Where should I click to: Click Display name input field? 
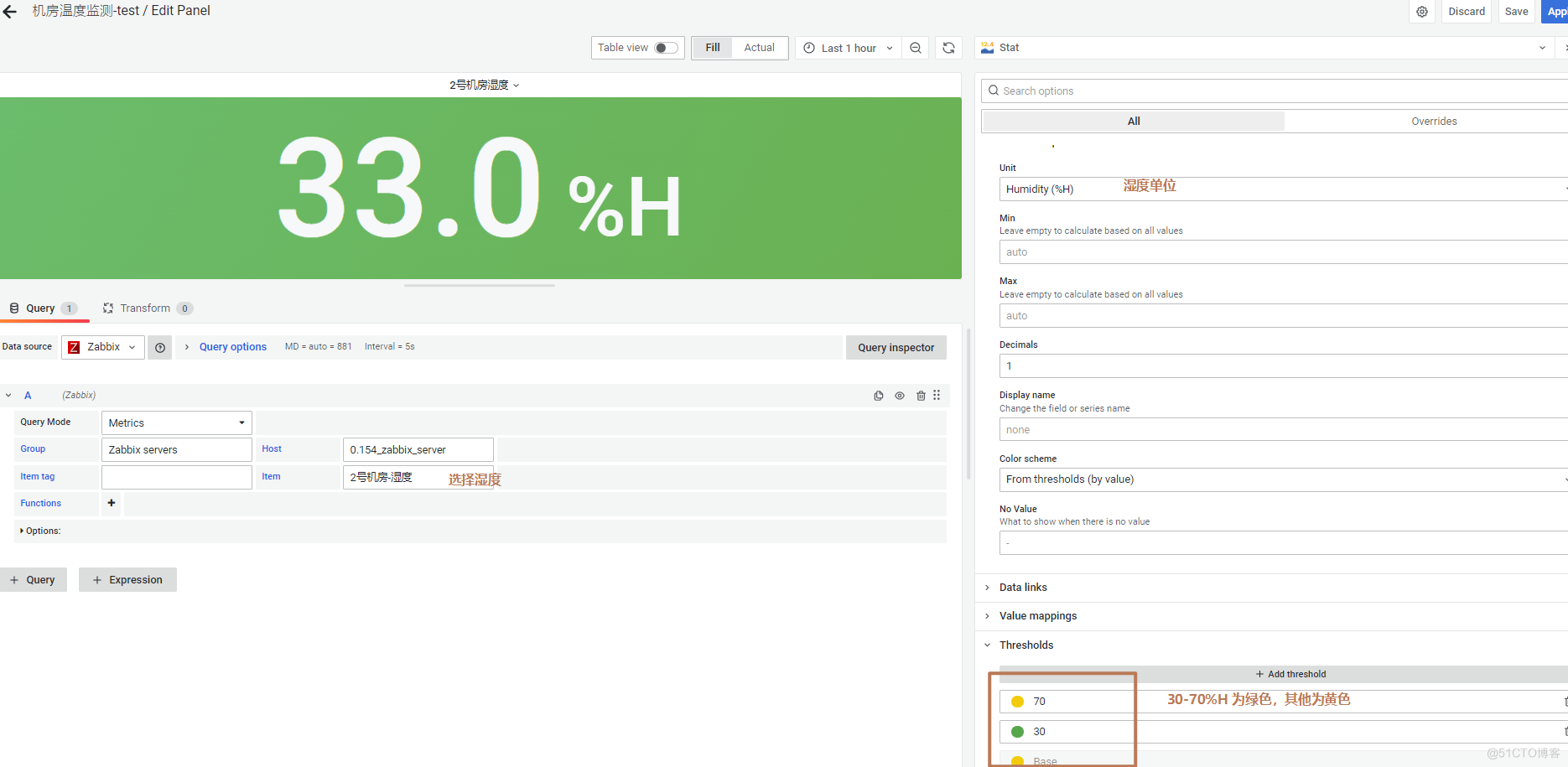tap(1284, 429)
